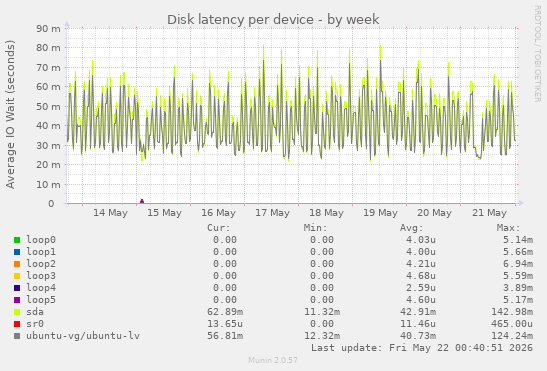Image resolution: width=547 pixels, height=371 pixels.
Task: Click loop2 average value 4.21u
Action: tap(421, 264)
